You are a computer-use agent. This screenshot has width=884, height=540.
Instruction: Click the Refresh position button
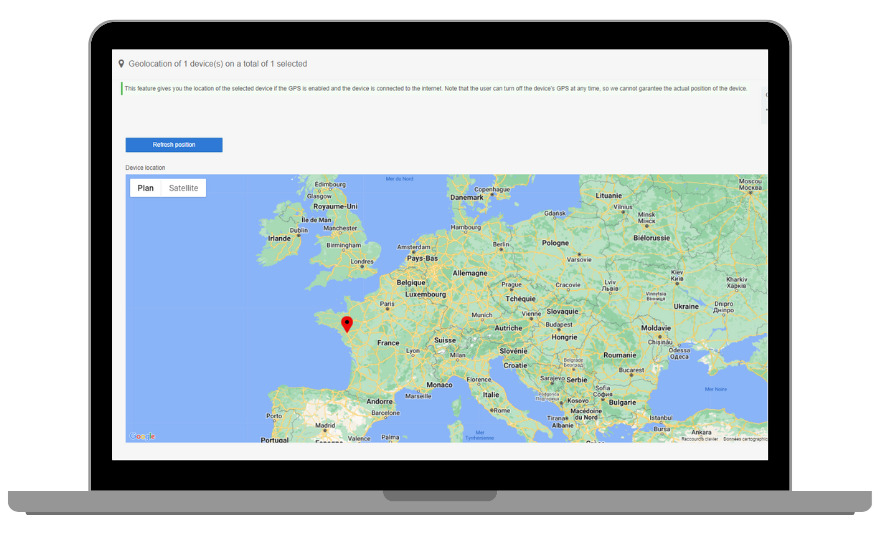pos(174,145)
